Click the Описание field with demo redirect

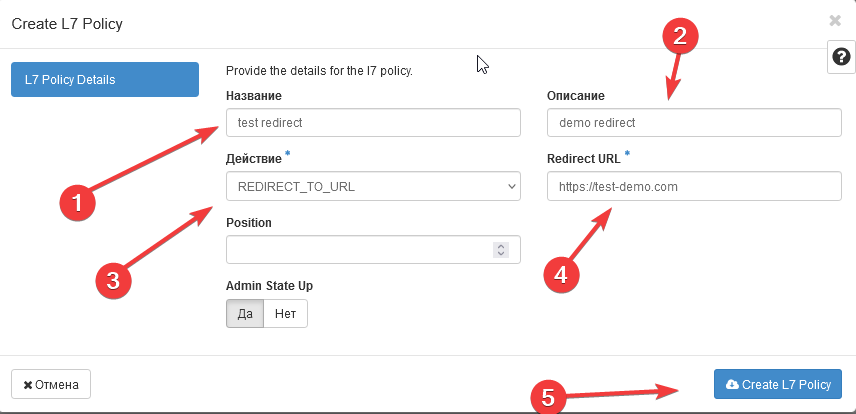click(x=694, y=122)
